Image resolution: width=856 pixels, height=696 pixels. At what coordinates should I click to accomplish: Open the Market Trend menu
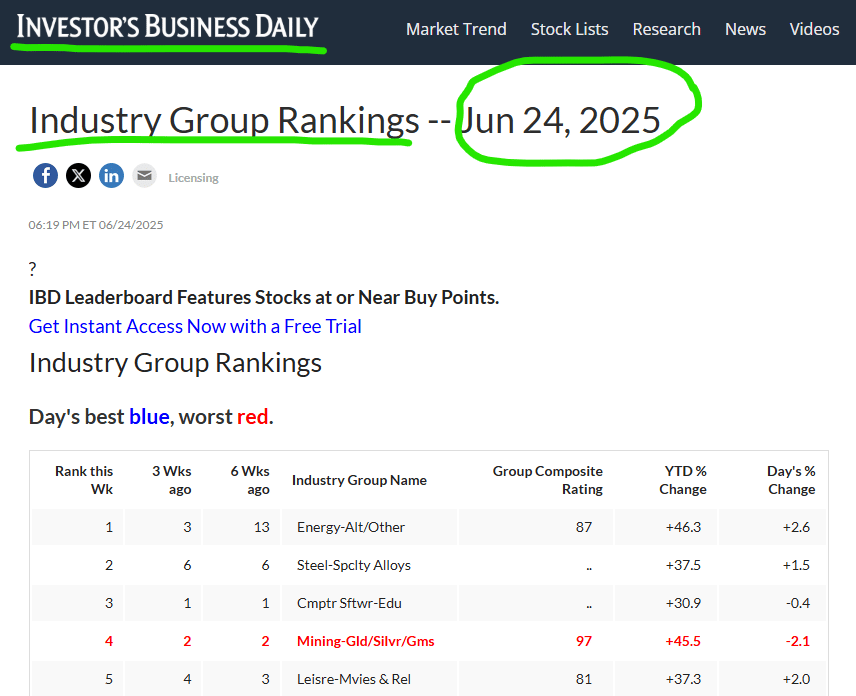pos(456,29)
